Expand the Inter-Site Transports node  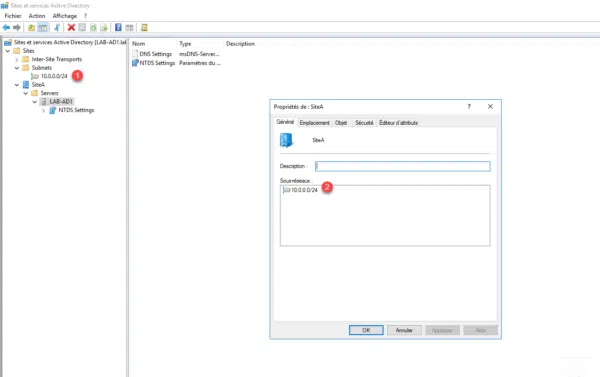[17, 59]
